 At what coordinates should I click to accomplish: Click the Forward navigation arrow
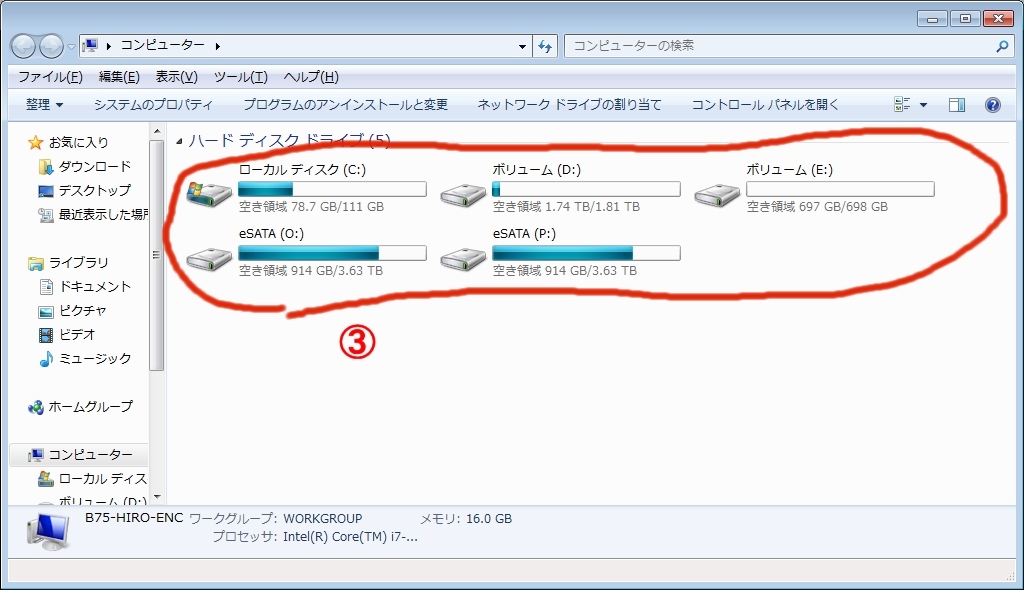click(x=51, y=46)
